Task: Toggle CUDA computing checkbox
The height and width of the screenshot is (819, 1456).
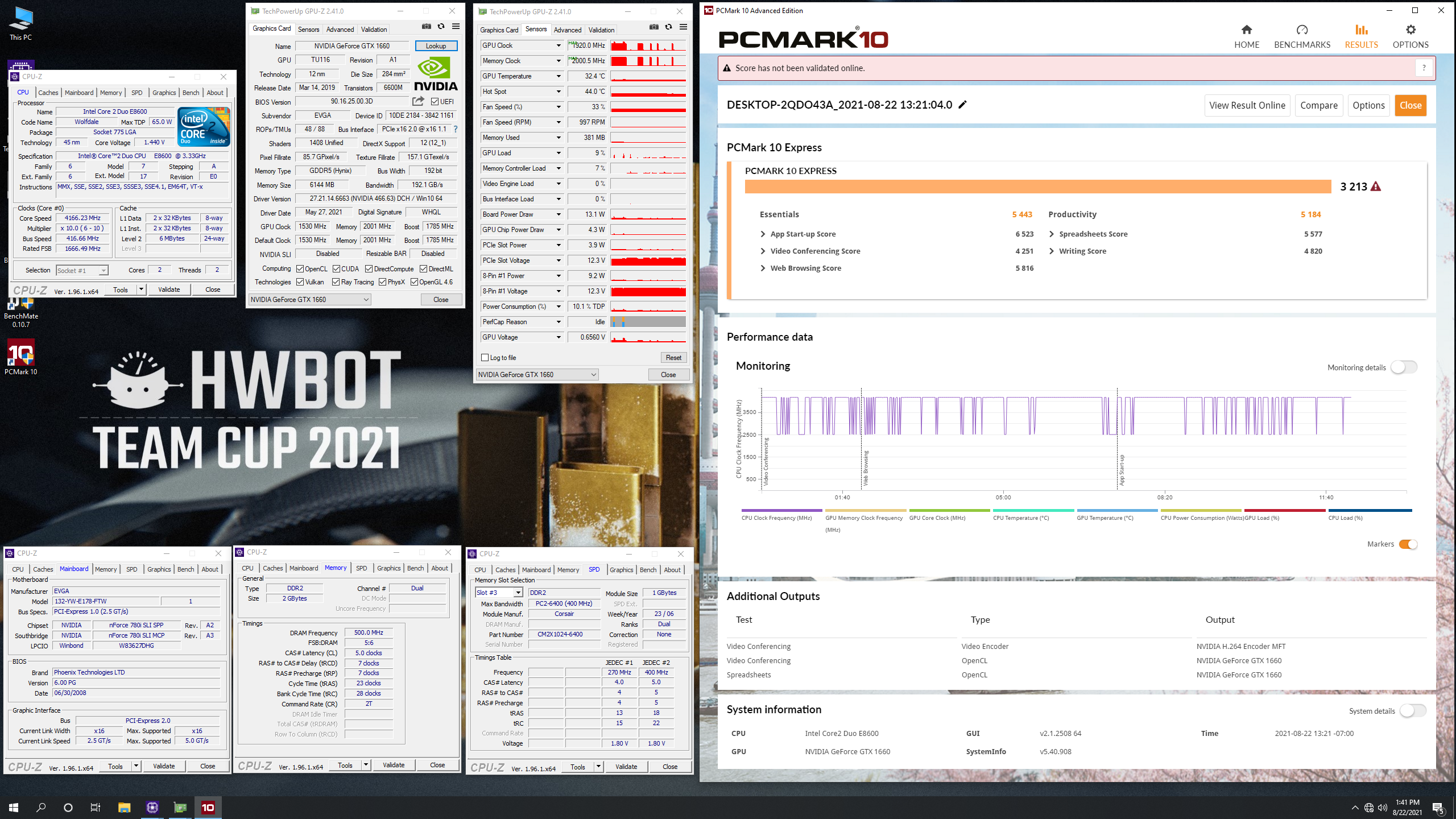Action: click(x=336, y=269)
